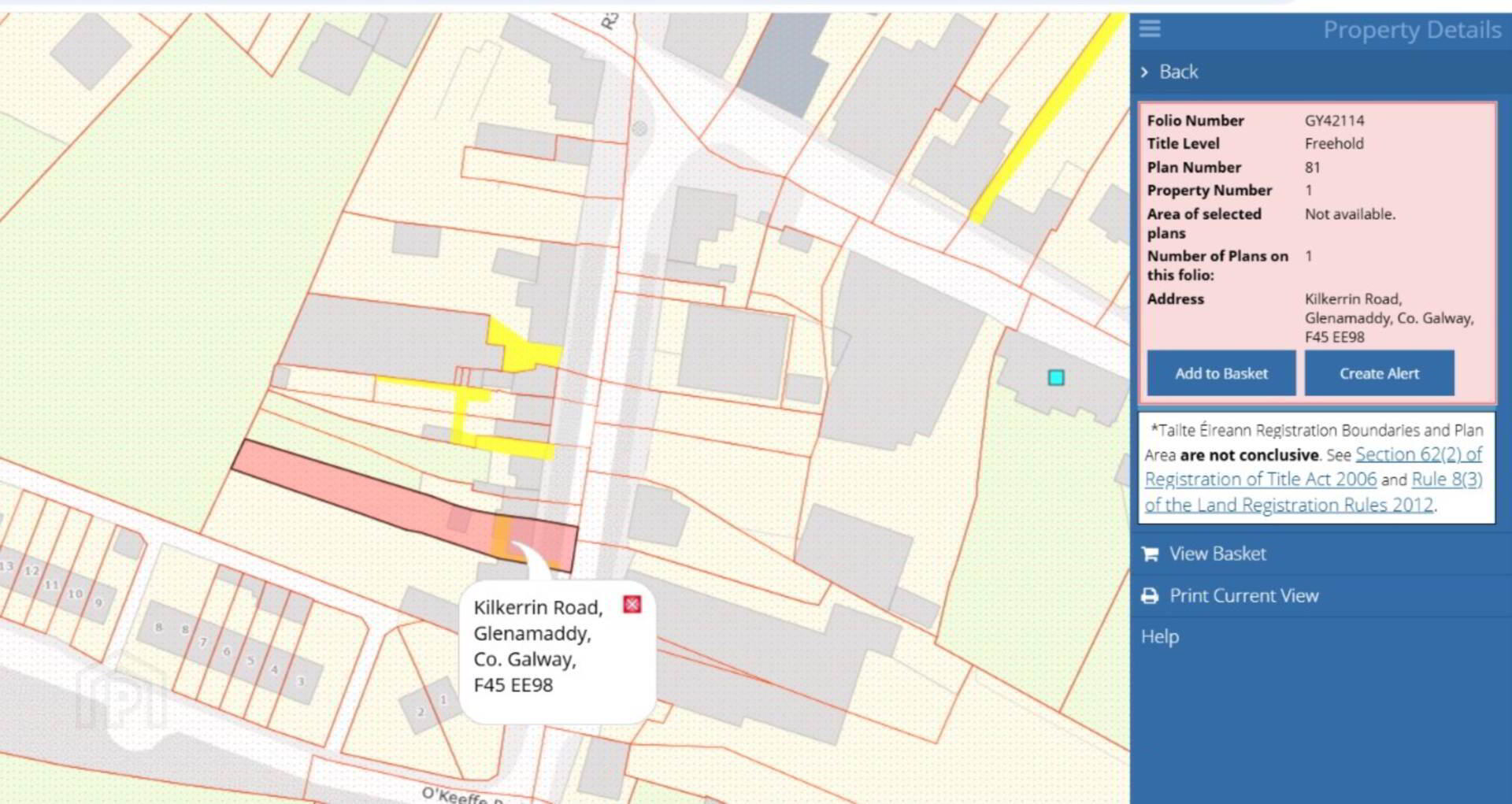Open View Basket menu item
The image size is (1512, 804).
click(1217, 554)
